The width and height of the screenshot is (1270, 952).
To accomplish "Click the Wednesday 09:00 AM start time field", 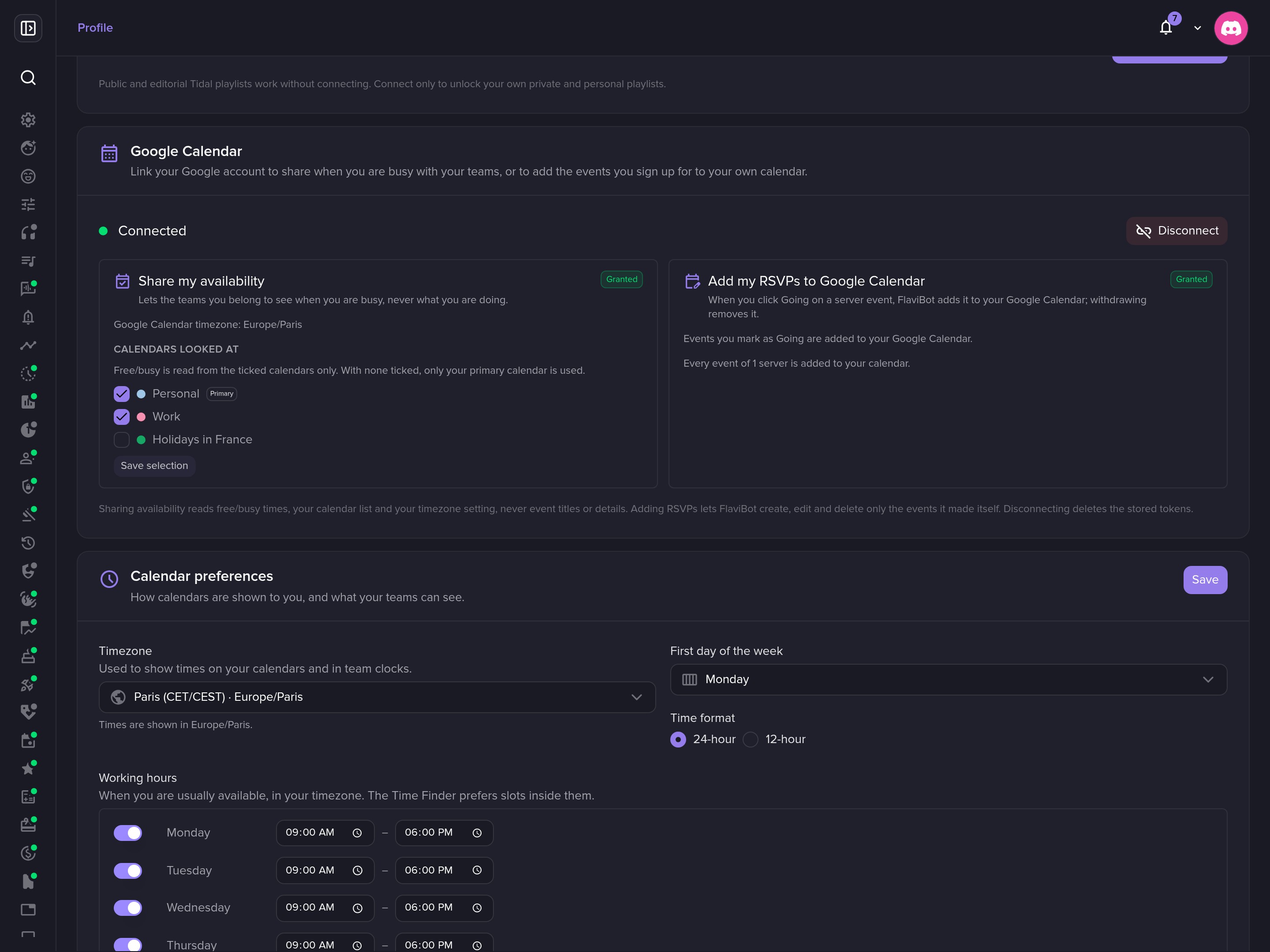I will click(325, 908).
